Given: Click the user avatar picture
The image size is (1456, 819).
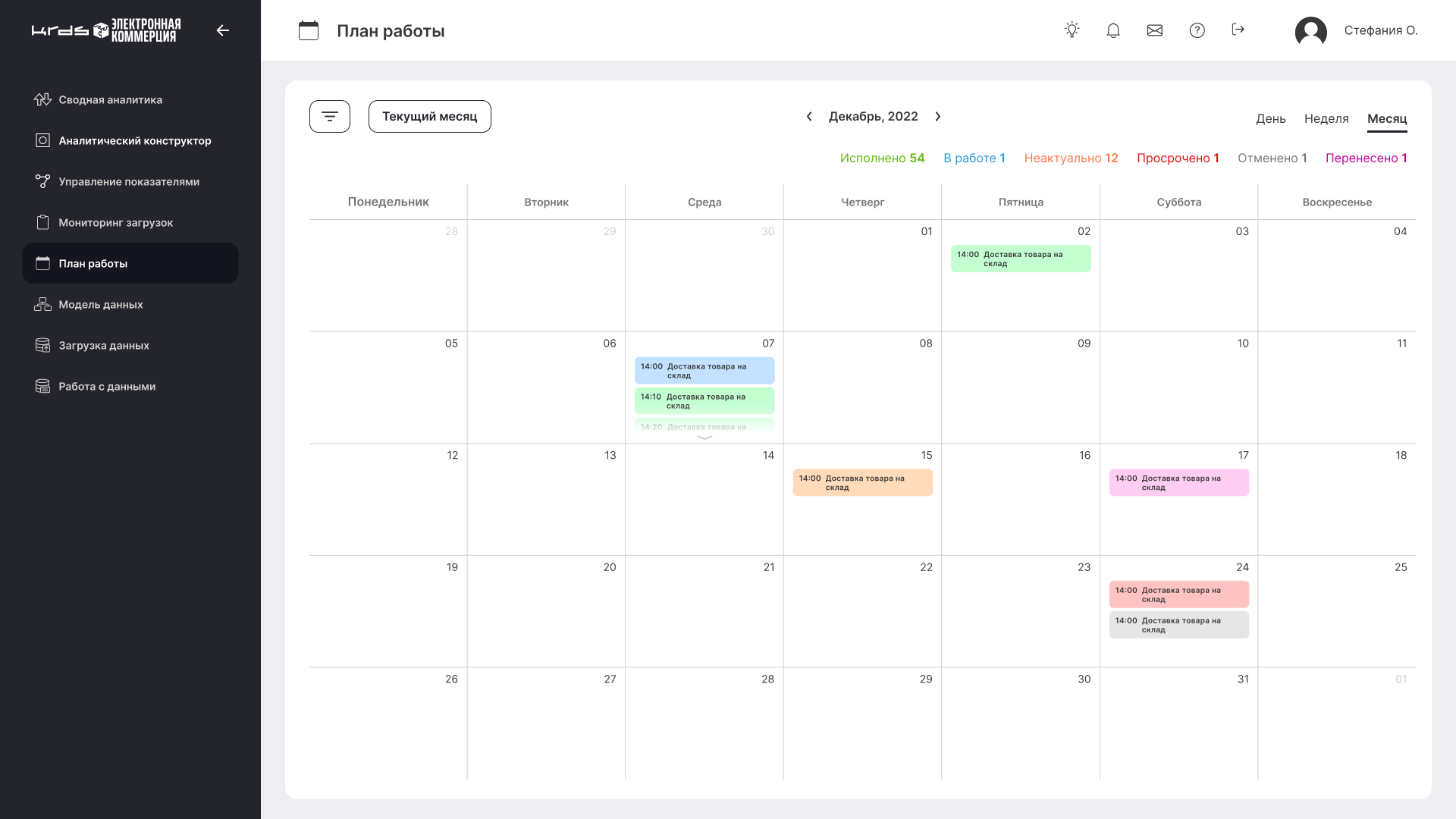Looking at the screenshot, I should pos(1310,31).
